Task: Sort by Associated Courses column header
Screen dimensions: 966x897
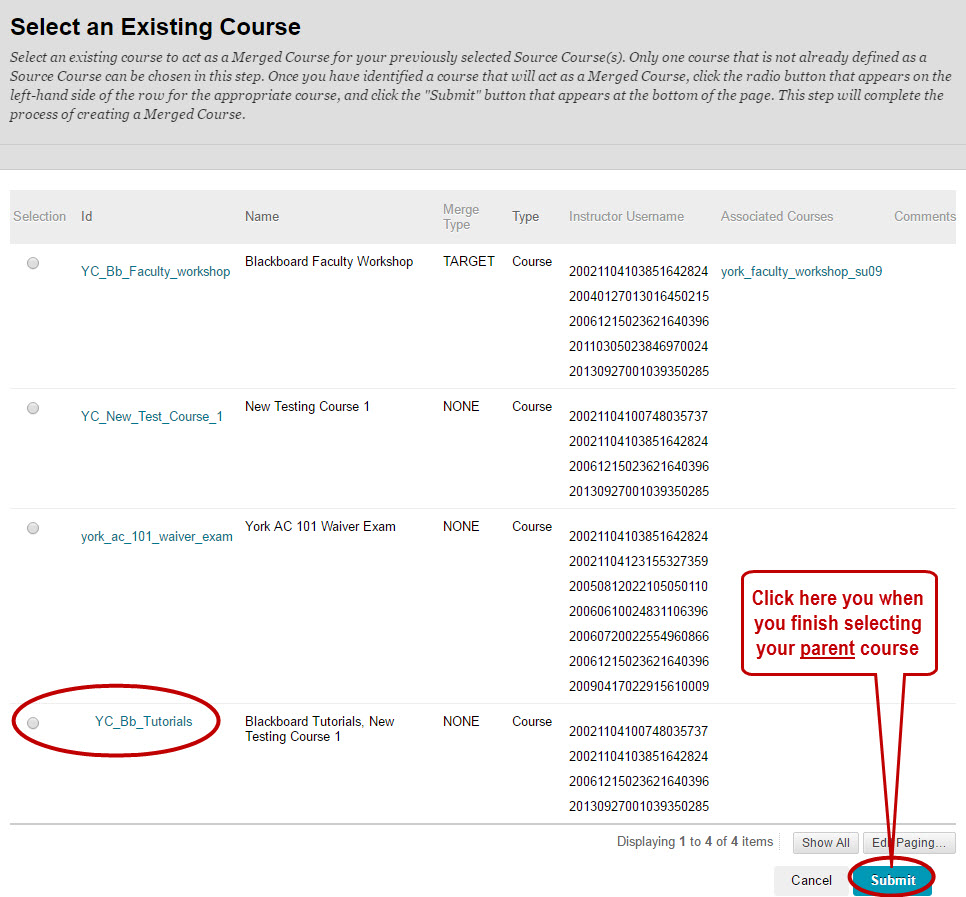Action: point(776,217)
